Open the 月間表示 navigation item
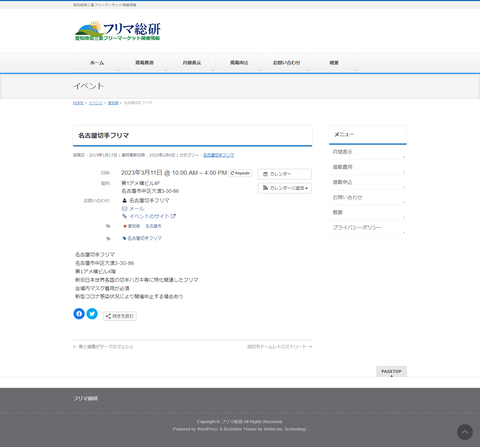 click(x=192, y=63)
